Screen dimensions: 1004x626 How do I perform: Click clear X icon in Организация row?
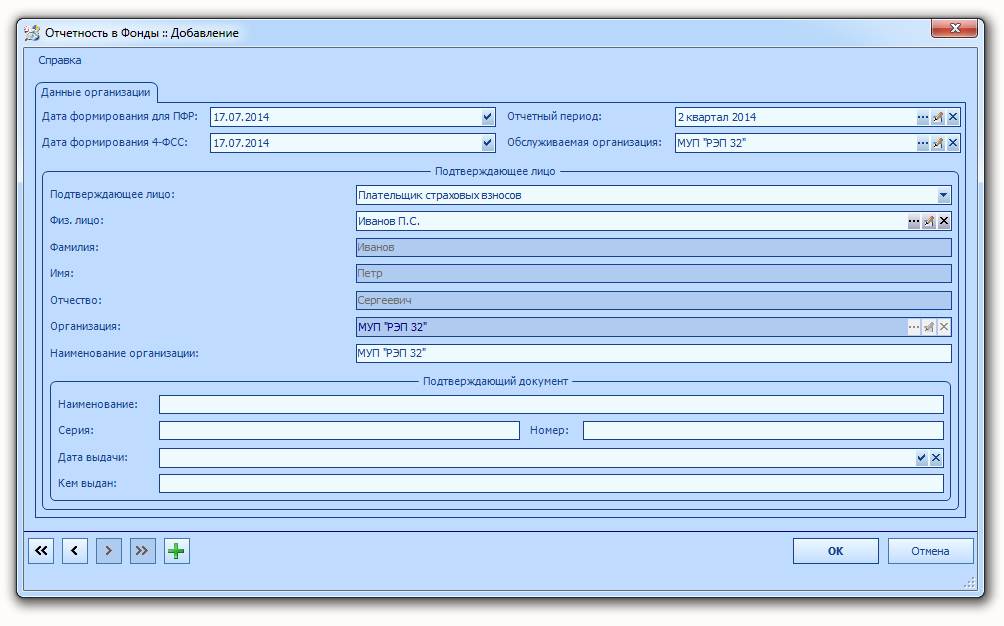[x=944, y=327]
